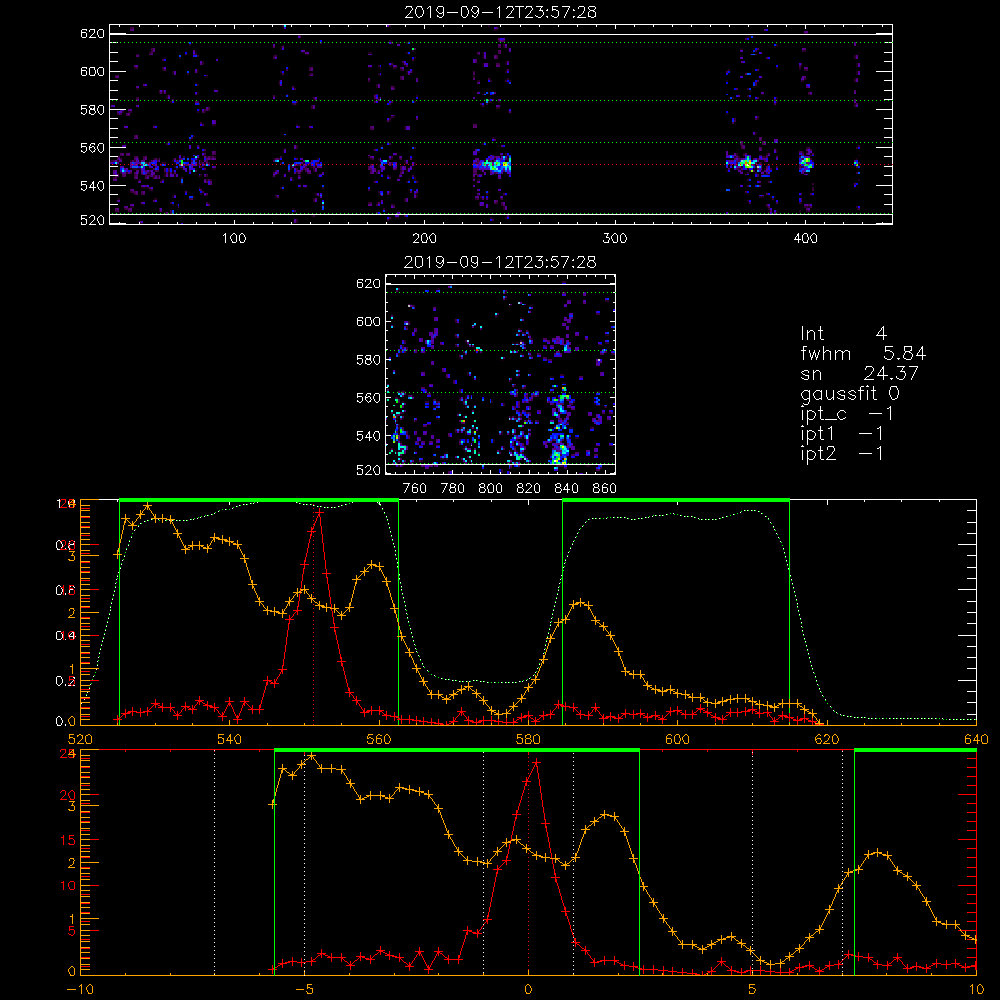Click x-axis label 200 under the top plot
Viewport: 1000px width, 1000px height.
pyautogui.click(x=424, y=239)
